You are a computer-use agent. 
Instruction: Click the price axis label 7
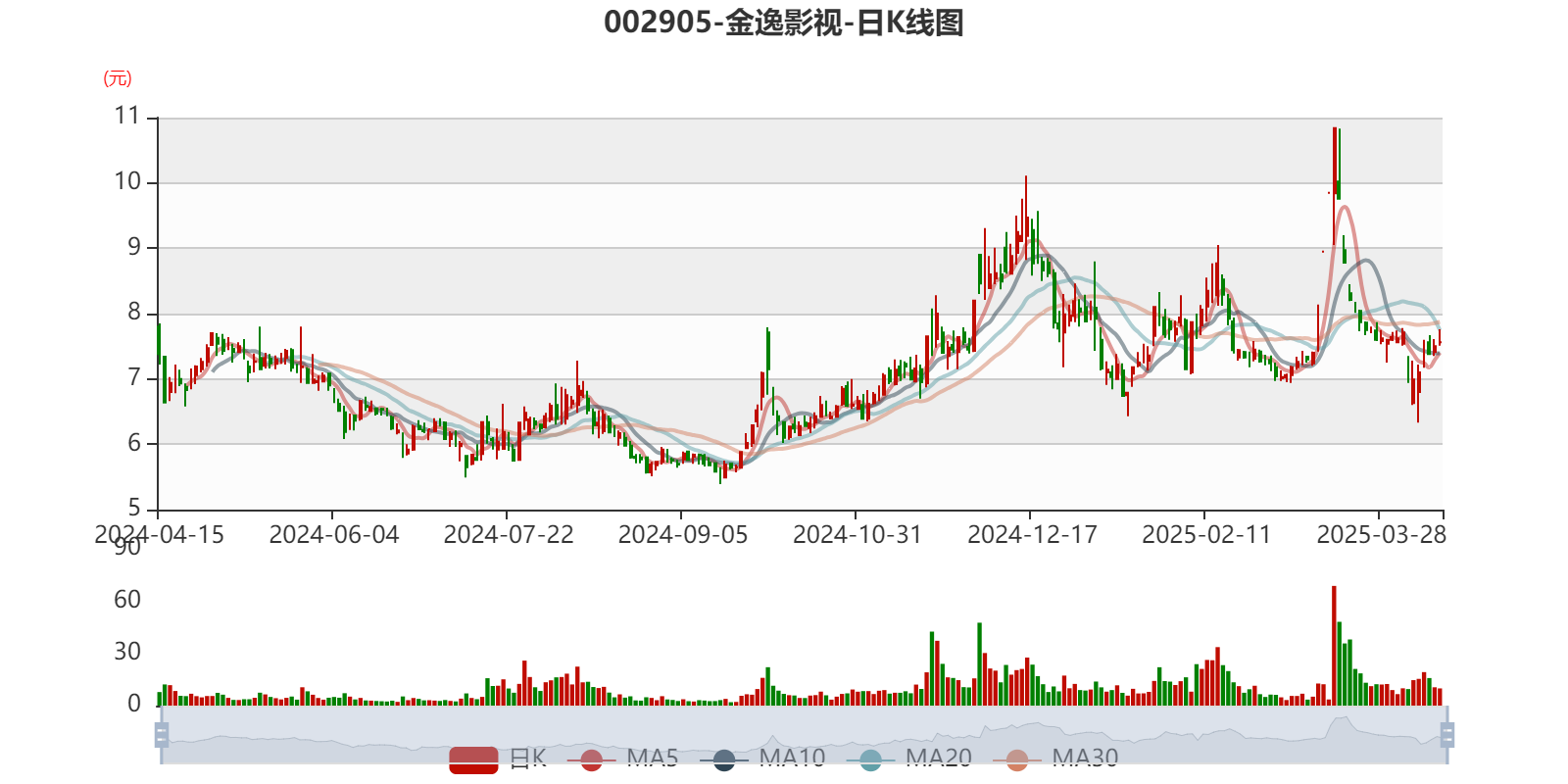click(x=134, y=378)
